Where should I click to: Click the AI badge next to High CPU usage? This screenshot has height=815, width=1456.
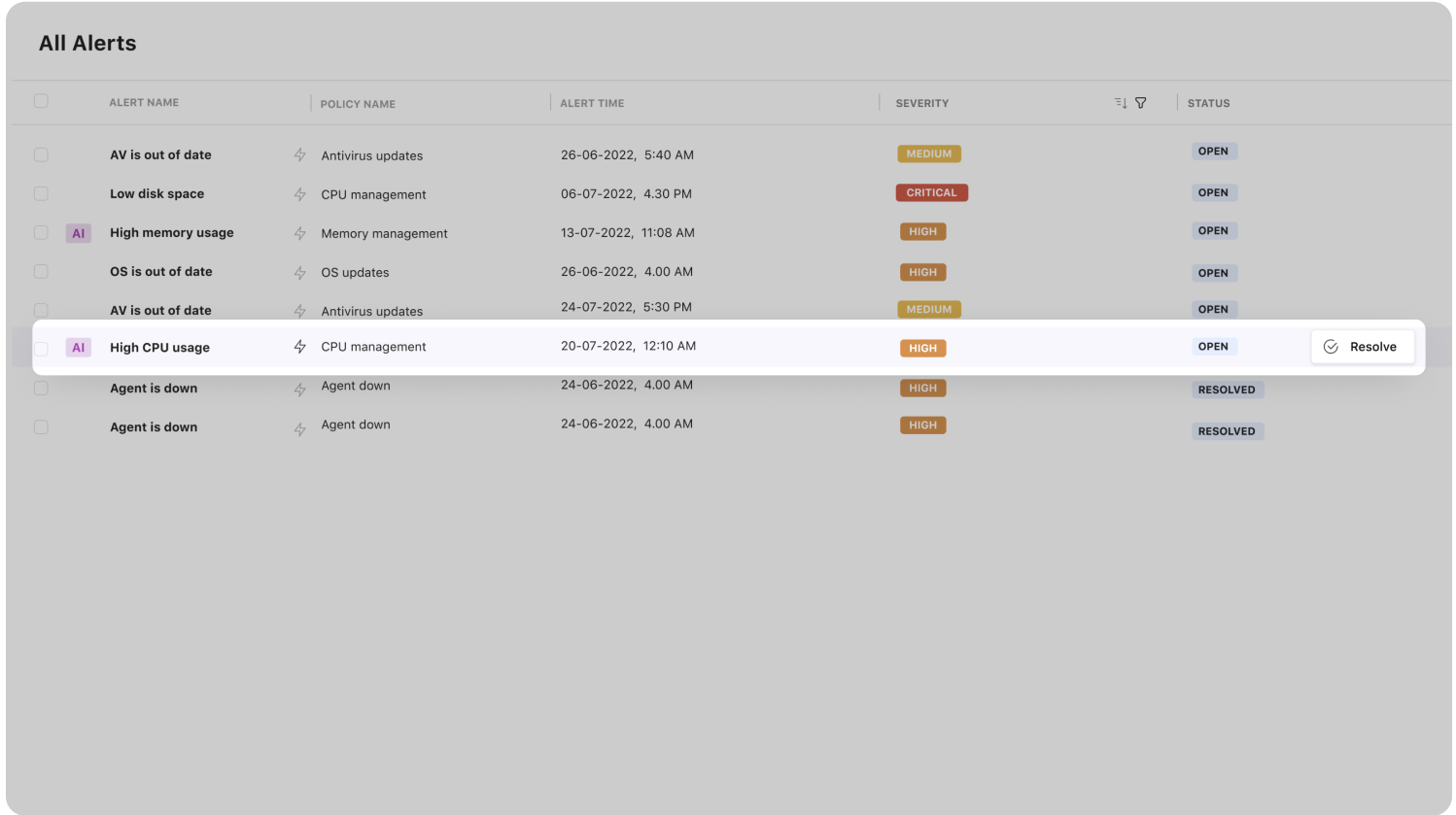point(79,347)
